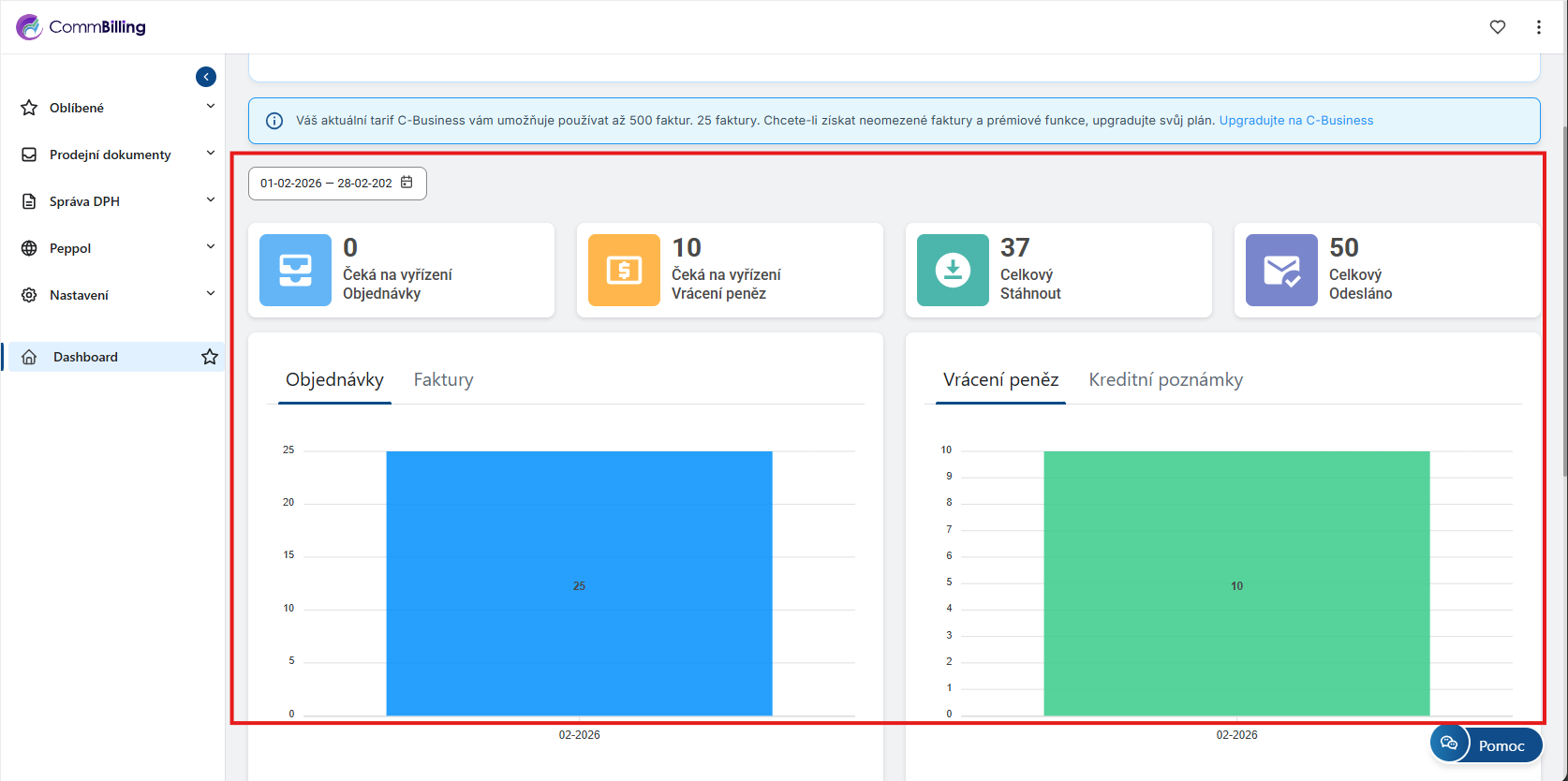Collapse the sidebar with the arrow button
Image resolution: width=1568 pixels, height=781 pixels.
(x=206, y=77)
